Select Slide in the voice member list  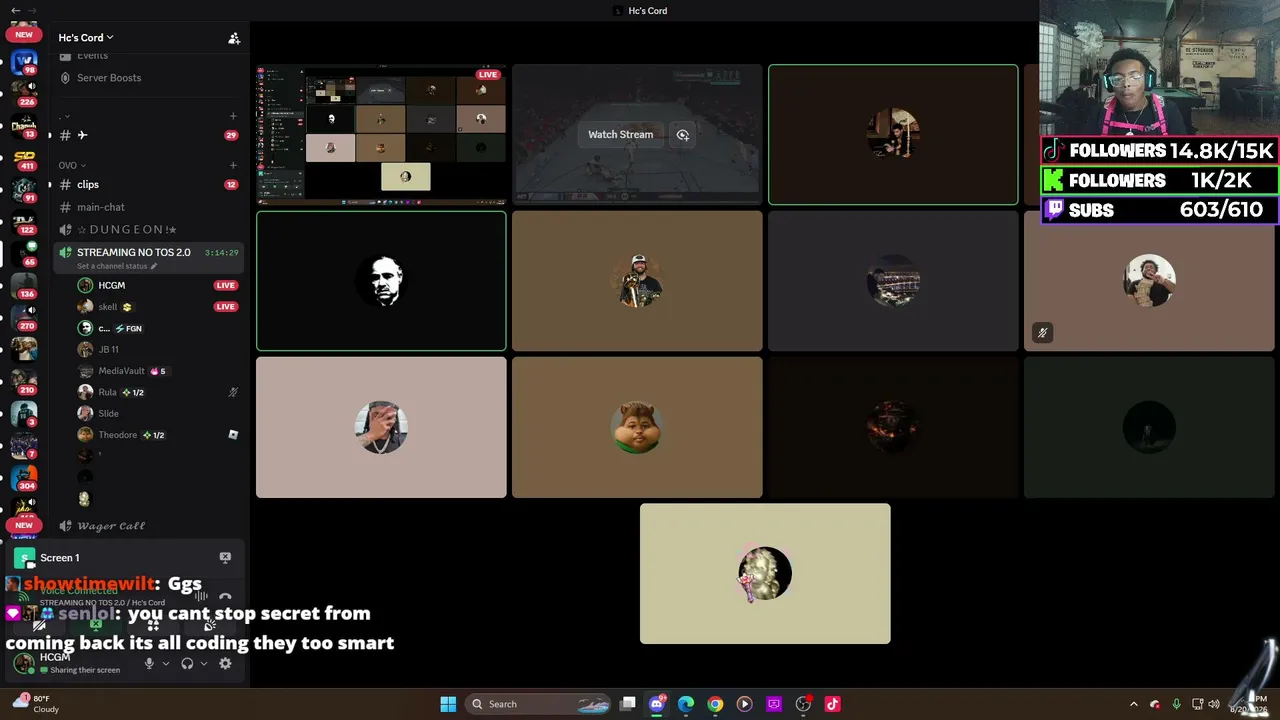[158, 414]
